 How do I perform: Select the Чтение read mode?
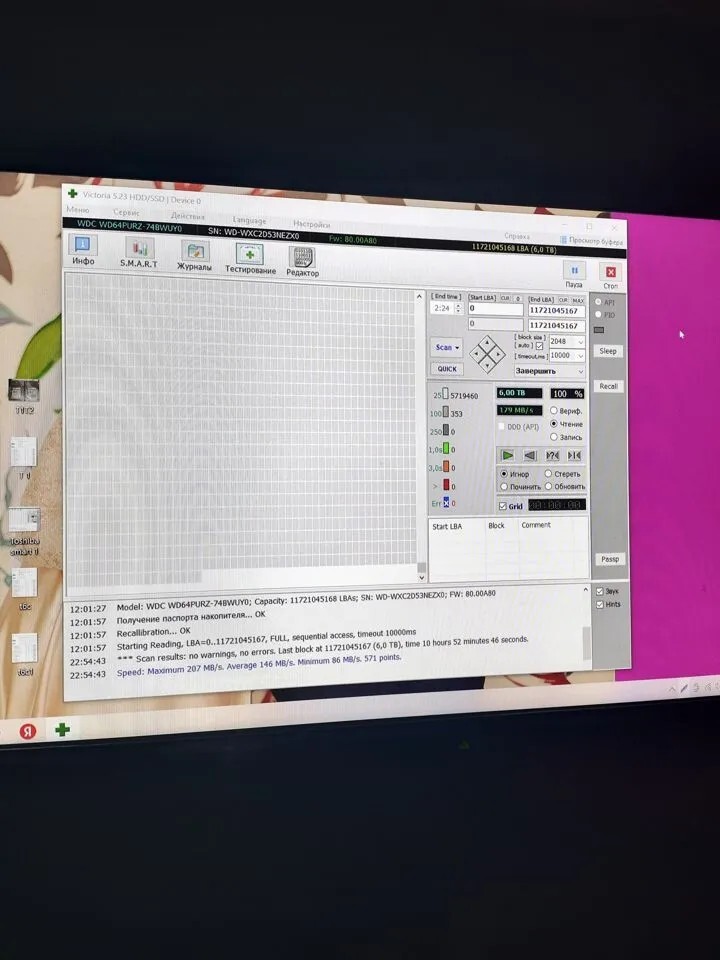click(x=553, y=423)
